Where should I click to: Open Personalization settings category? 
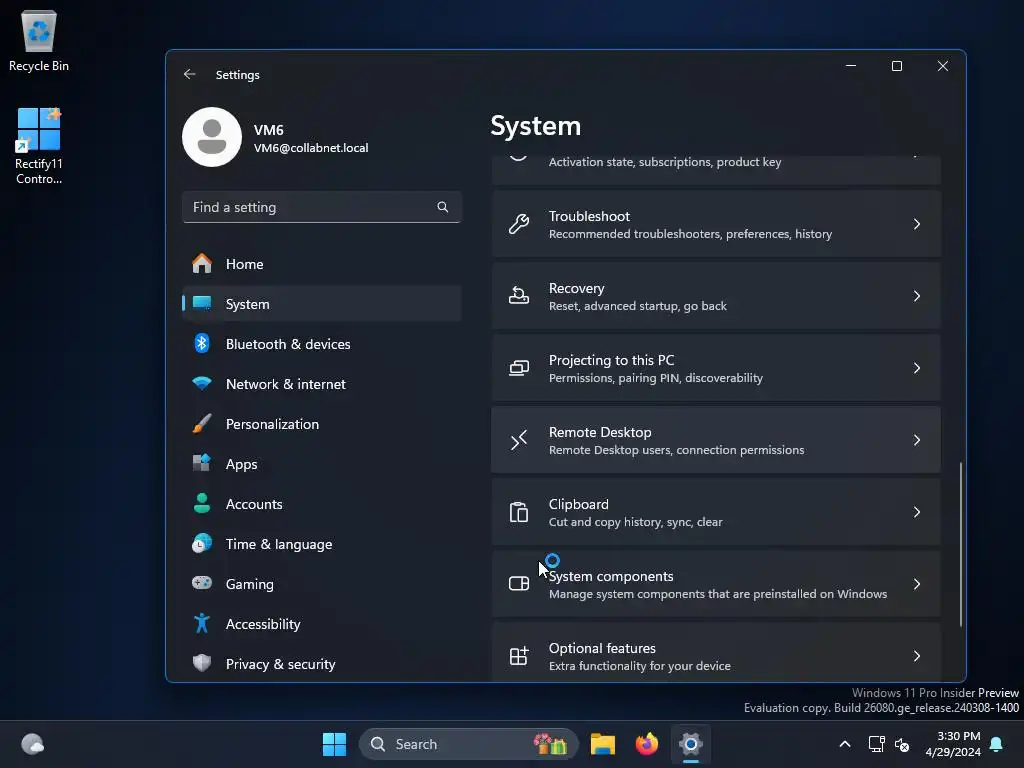[321, 424]
